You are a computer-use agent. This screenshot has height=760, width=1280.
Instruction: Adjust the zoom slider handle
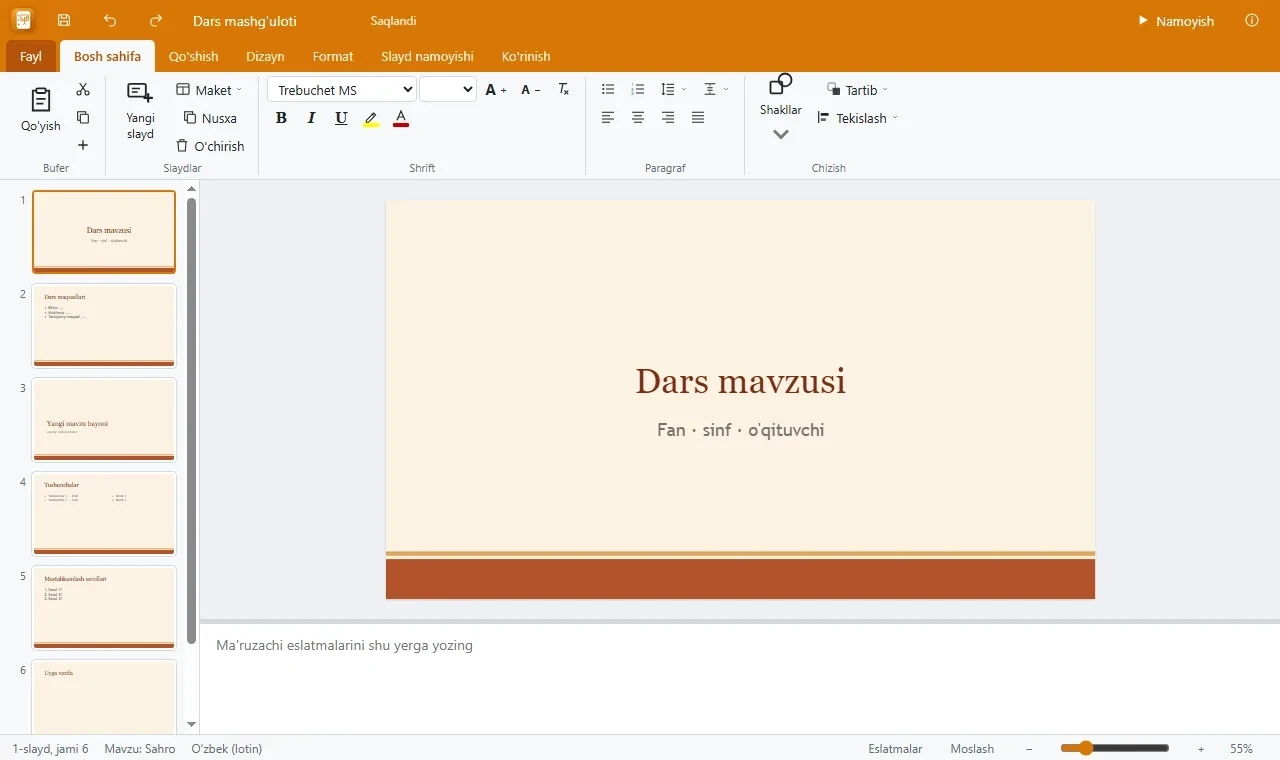(x=1085, y=748)
